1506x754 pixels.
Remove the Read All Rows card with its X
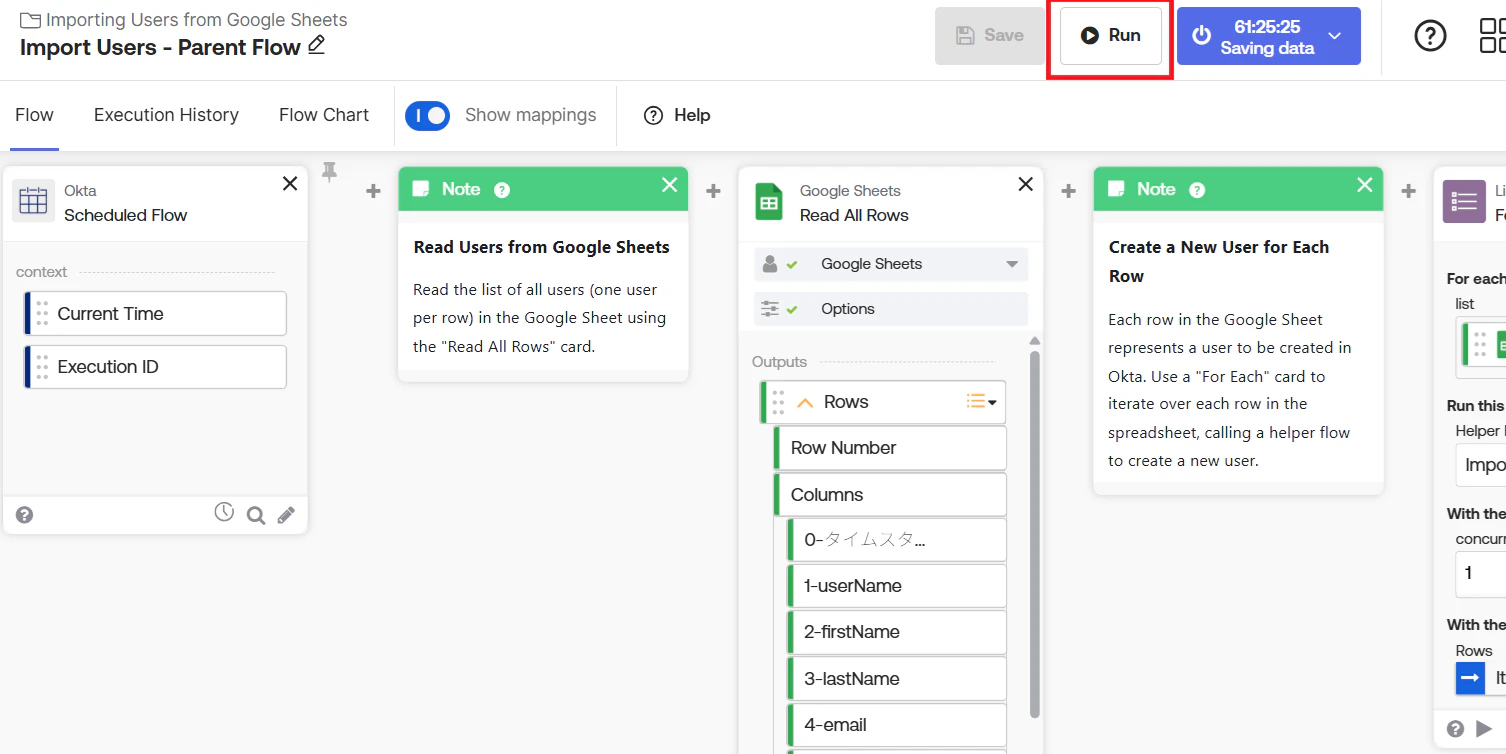coord(1025,184)
